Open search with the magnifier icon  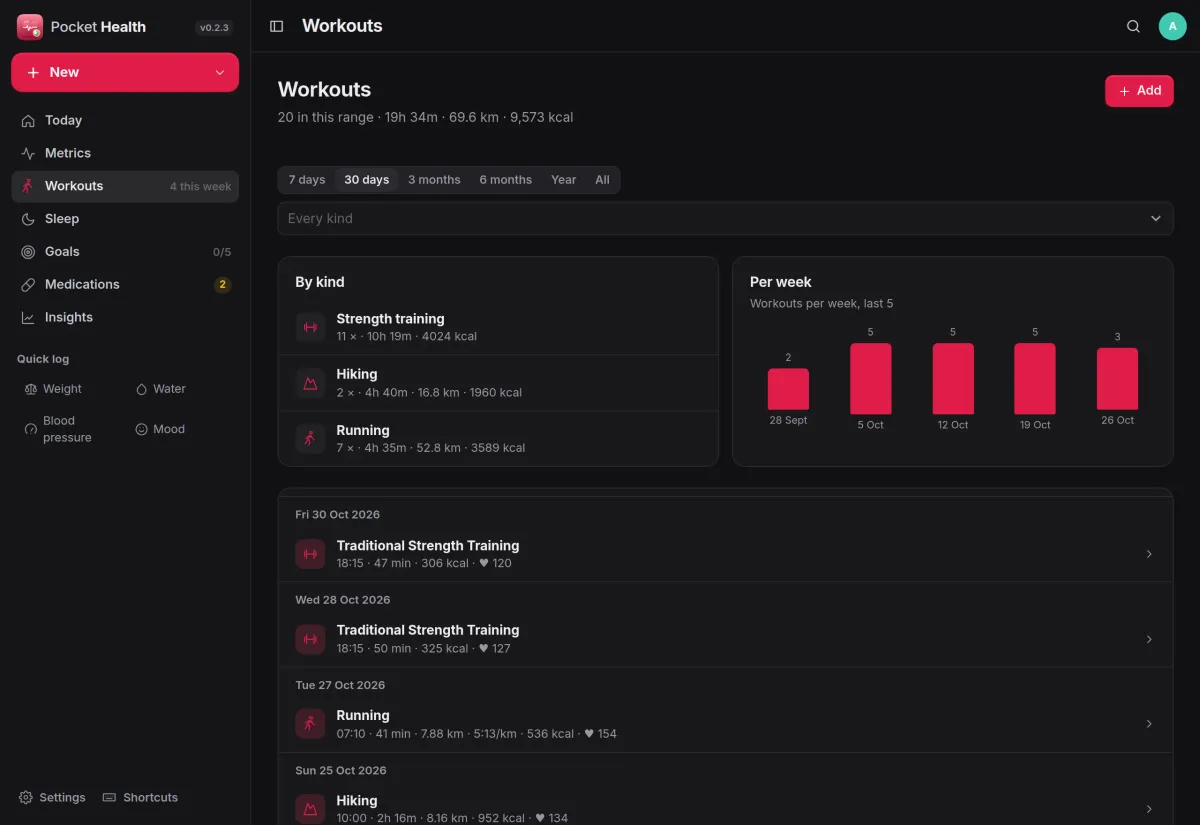click(x=1133, y=26)
